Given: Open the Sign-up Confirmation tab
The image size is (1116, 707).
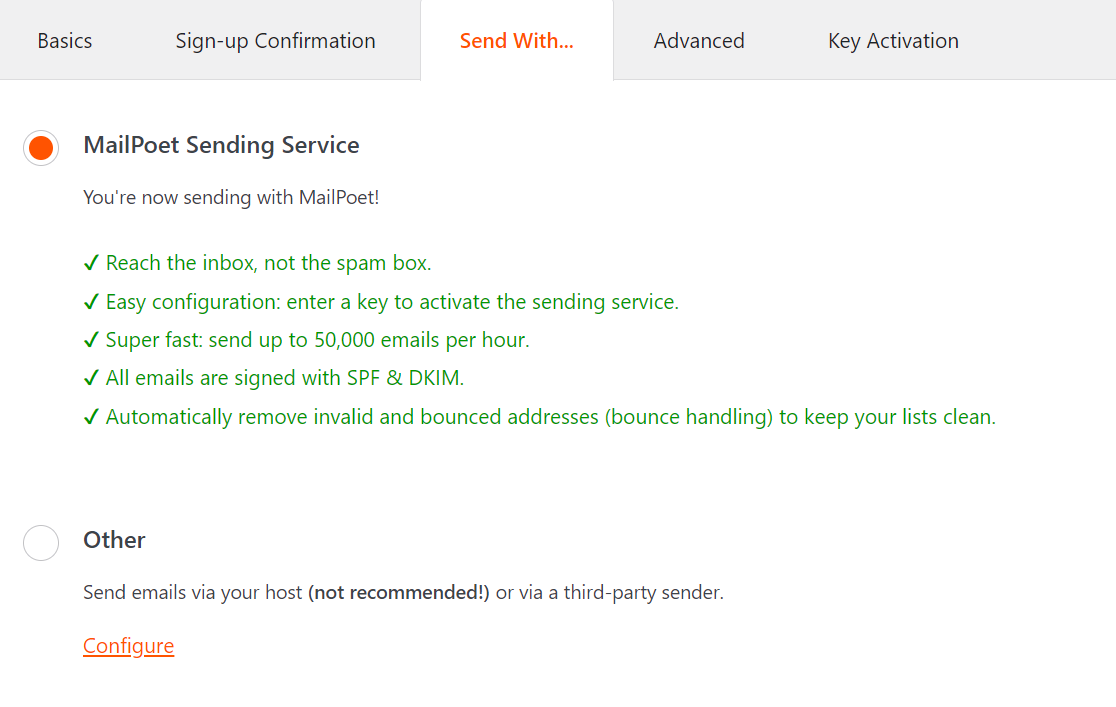Looking at the screenshot, I should [x=275, y=40].
